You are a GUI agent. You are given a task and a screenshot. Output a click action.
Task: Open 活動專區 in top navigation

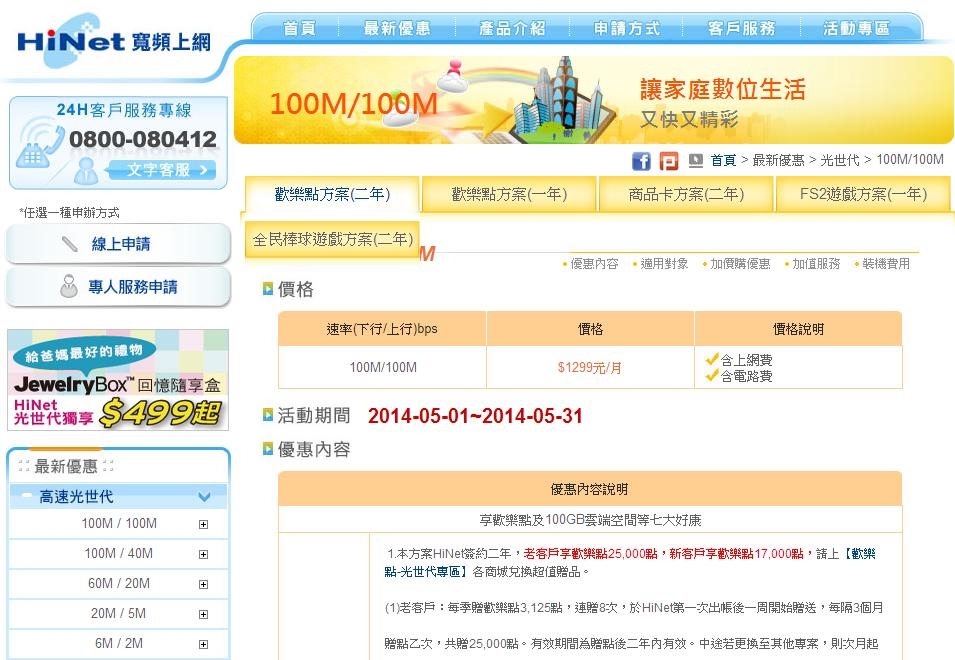point(856,28)
